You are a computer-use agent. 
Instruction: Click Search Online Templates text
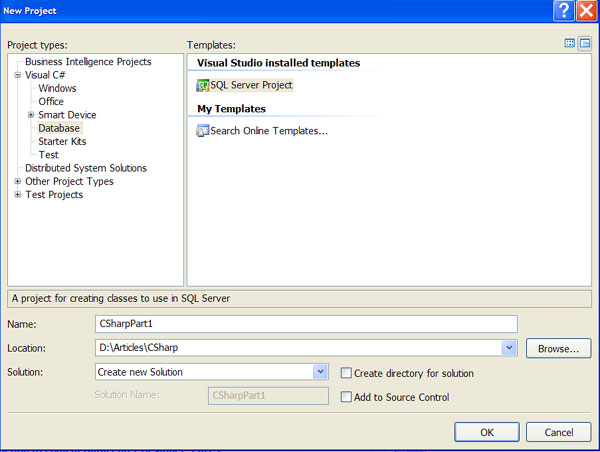click(x=269, y=131)
